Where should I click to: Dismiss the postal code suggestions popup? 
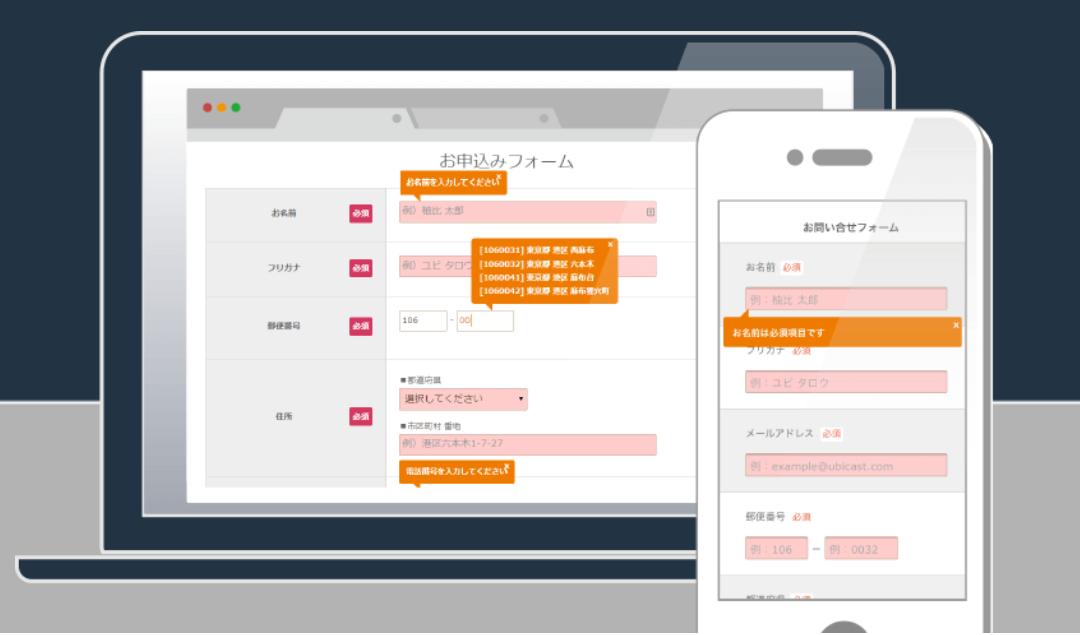tap(610, 244)
